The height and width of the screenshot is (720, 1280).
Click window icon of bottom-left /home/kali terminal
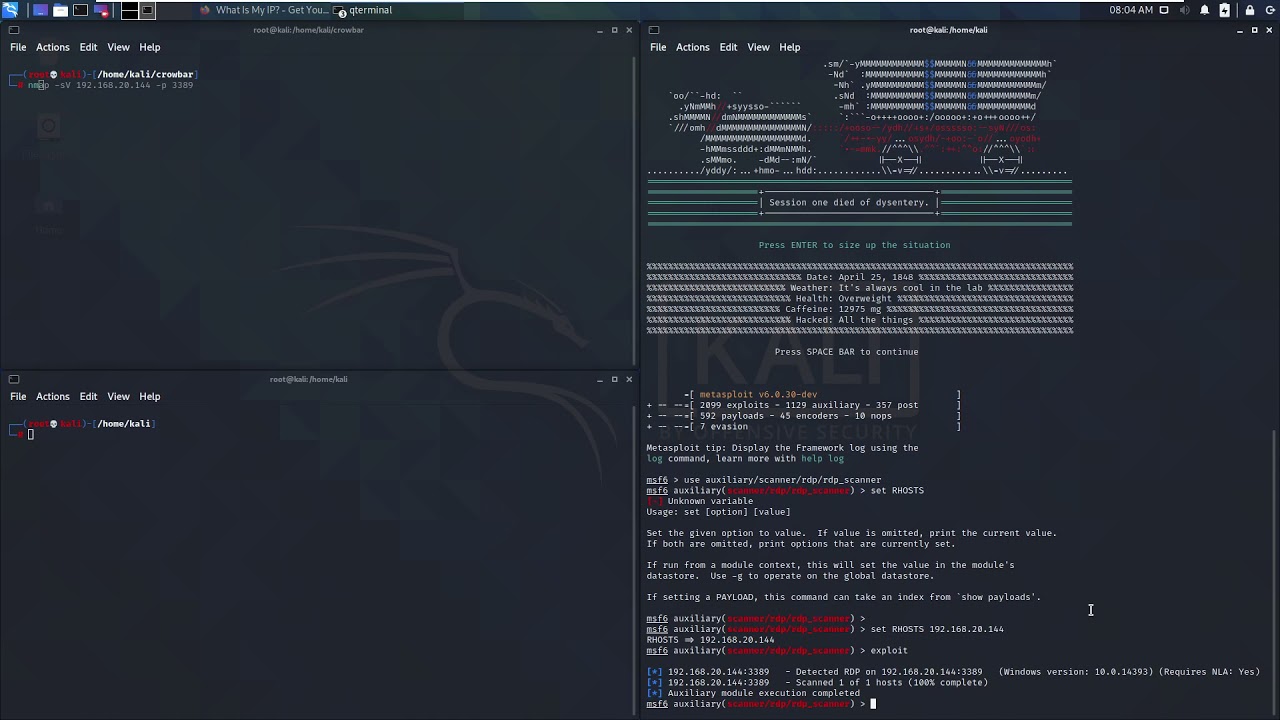pyautogui.click(x=14, y=379)
